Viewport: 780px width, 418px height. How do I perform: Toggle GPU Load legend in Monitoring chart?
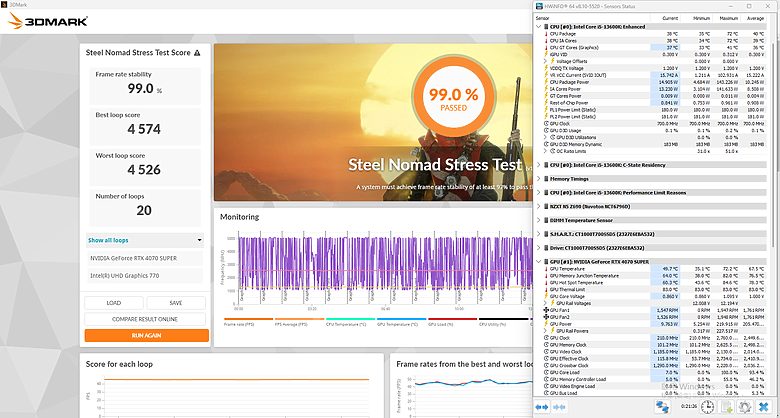point(452,322)
